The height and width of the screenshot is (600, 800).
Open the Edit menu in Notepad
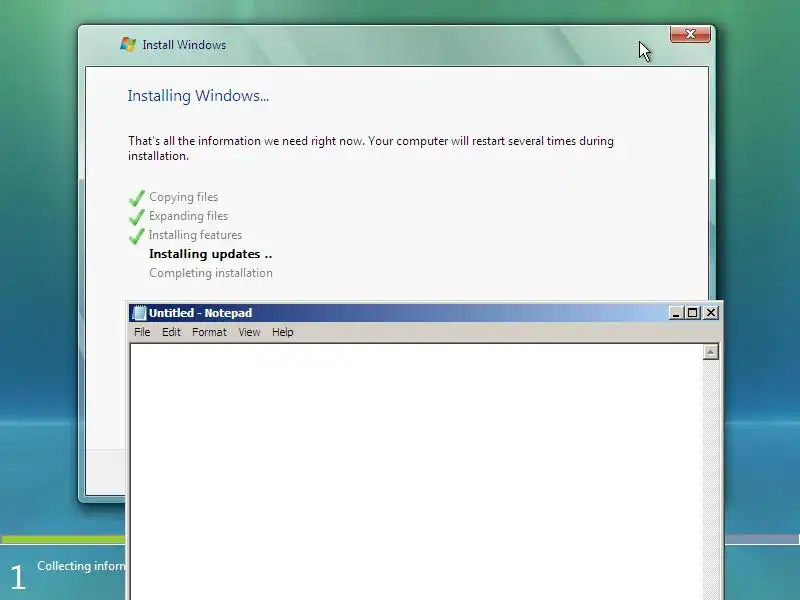click(171, 332)
